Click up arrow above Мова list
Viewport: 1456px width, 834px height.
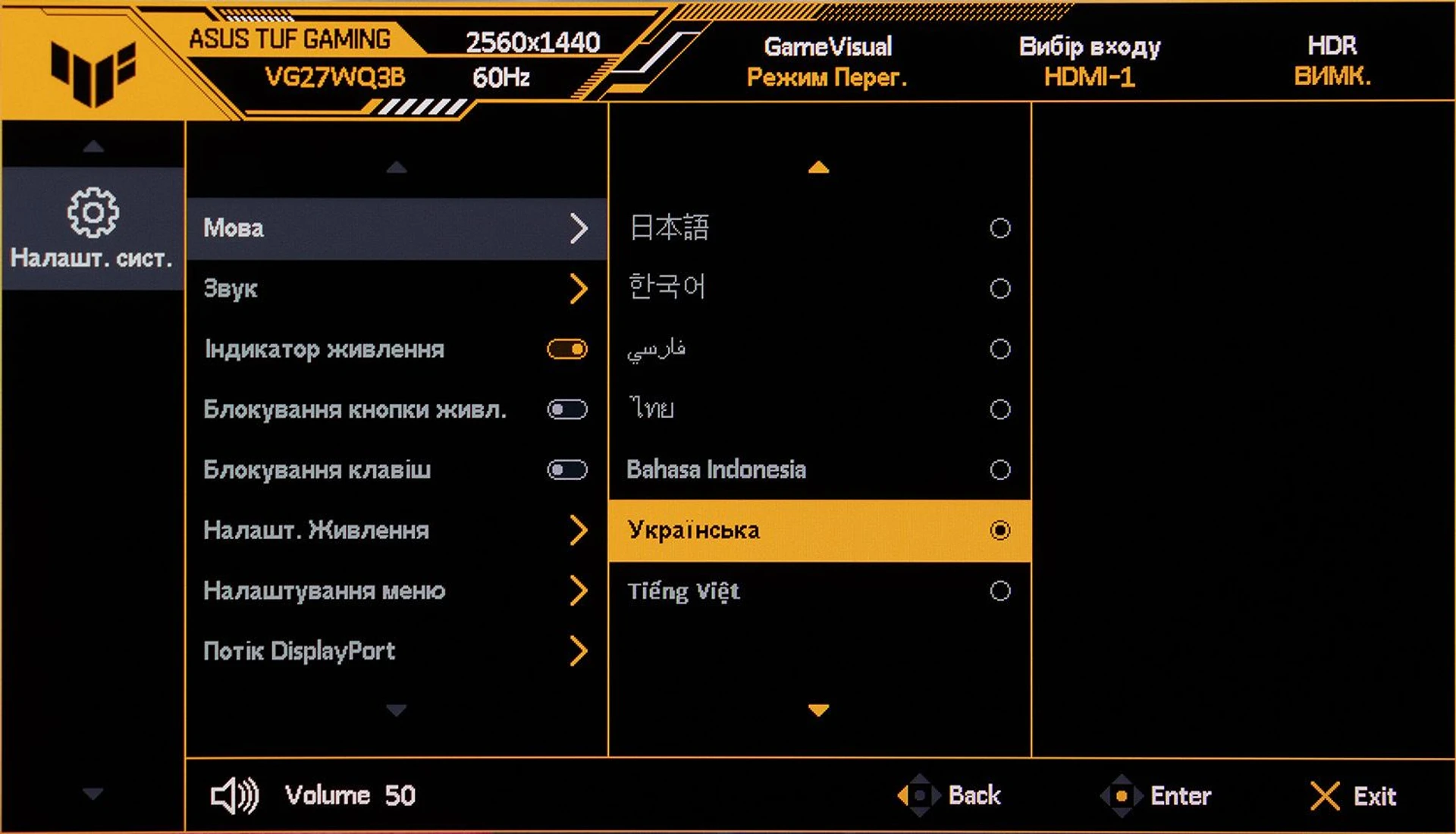(x=397, y=167)
